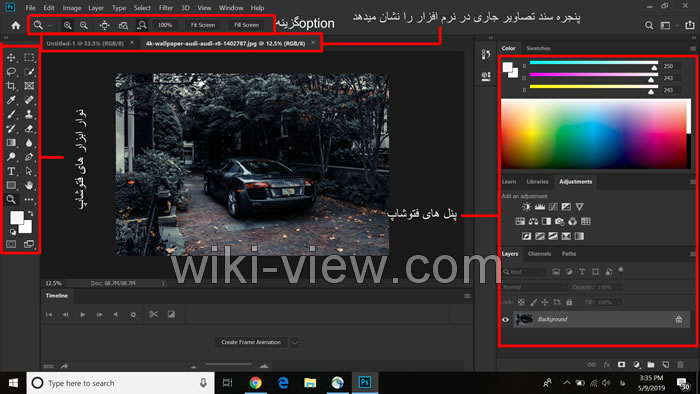Screen dimensions: 700x394
Task: Select the Type tool
Action: click(11, 171)
